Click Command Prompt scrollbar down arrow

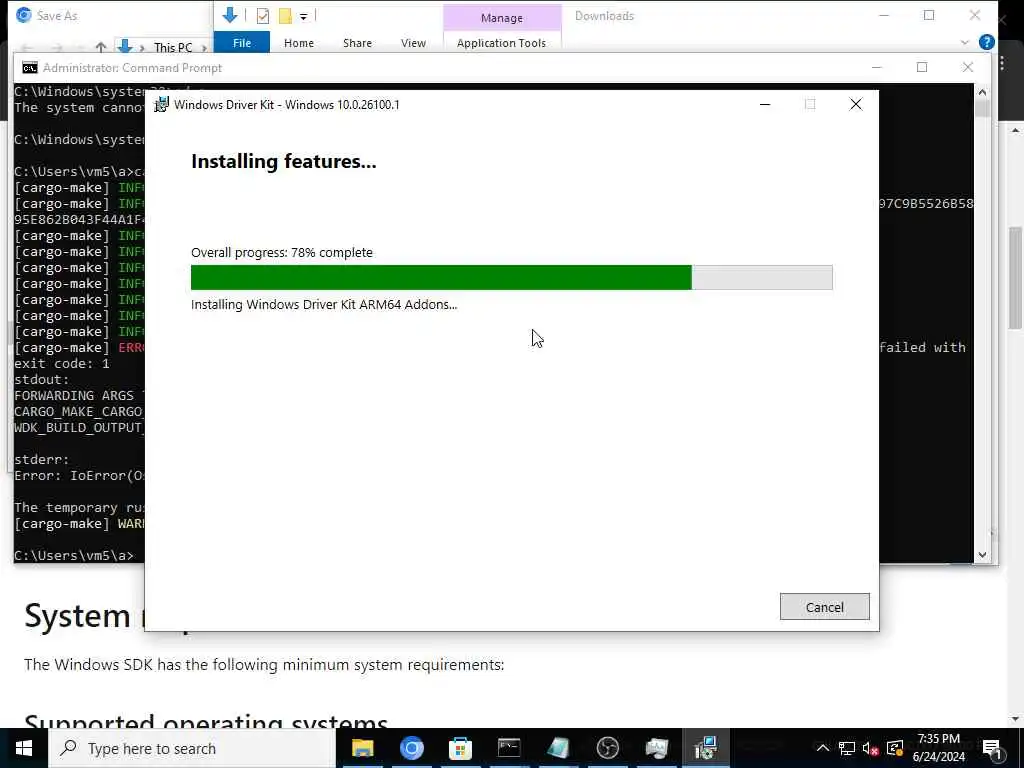(982, 555)
